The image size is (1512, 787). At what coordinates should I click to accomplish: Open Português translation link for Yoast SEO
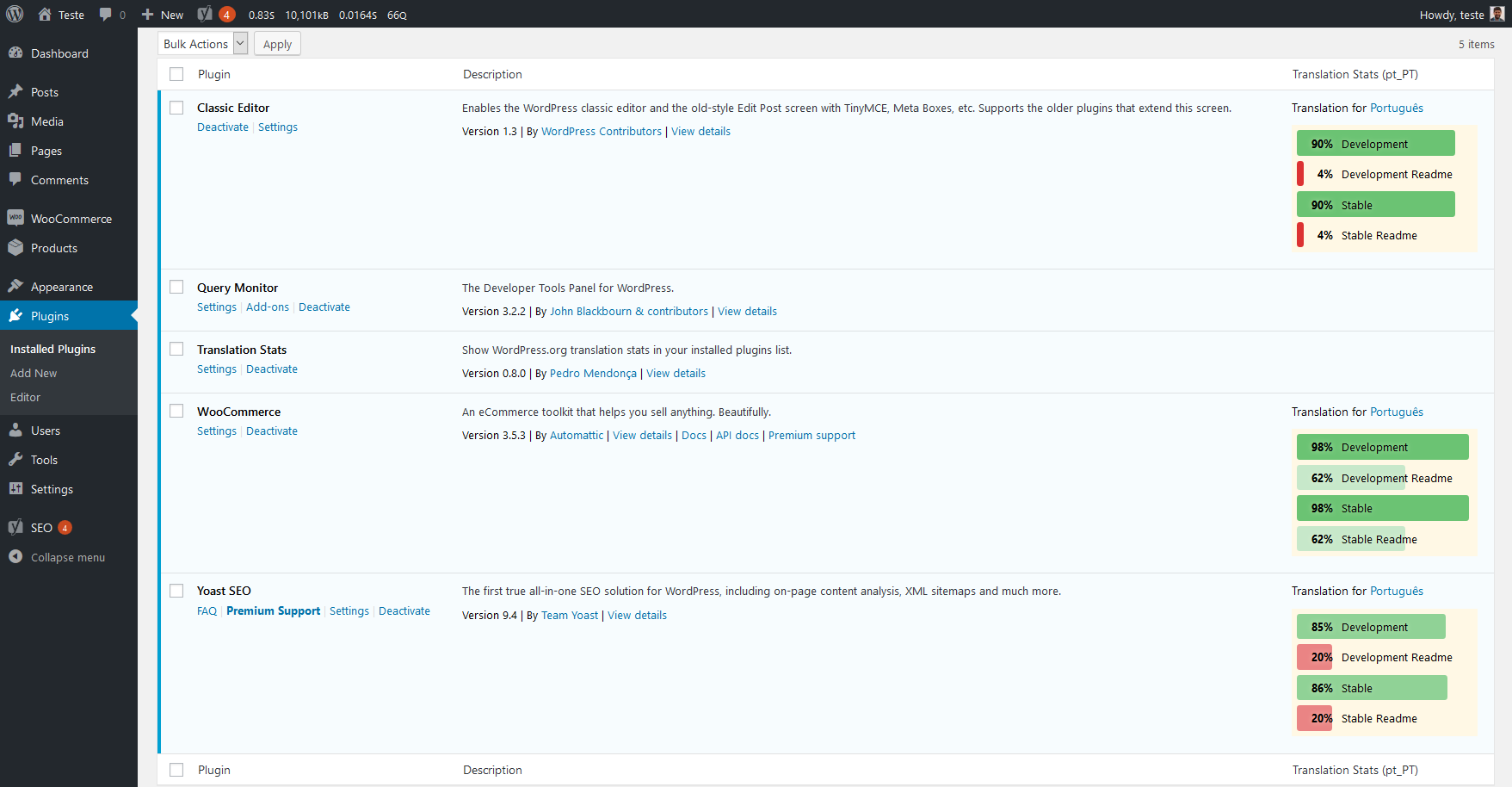point(1397,591)
